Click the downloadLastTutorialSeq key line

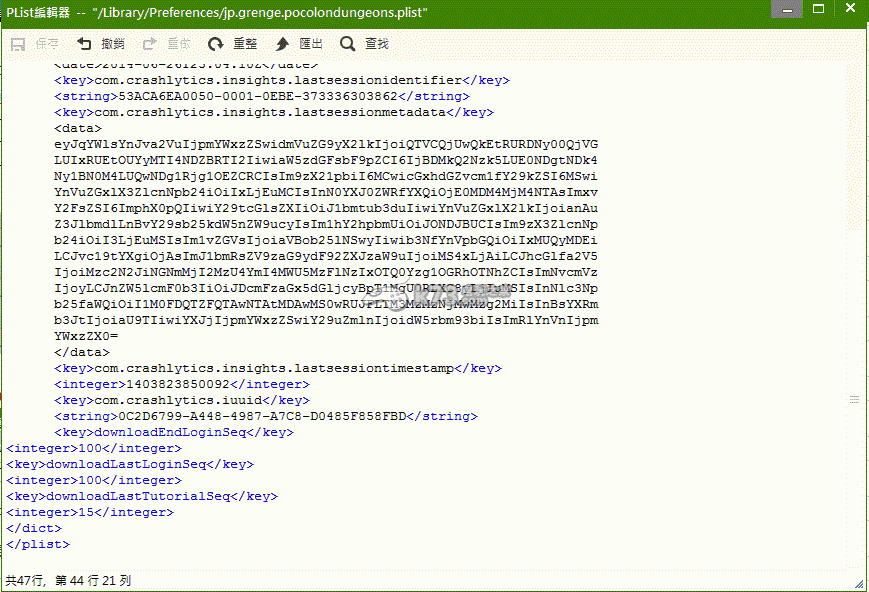click(141, 496)
